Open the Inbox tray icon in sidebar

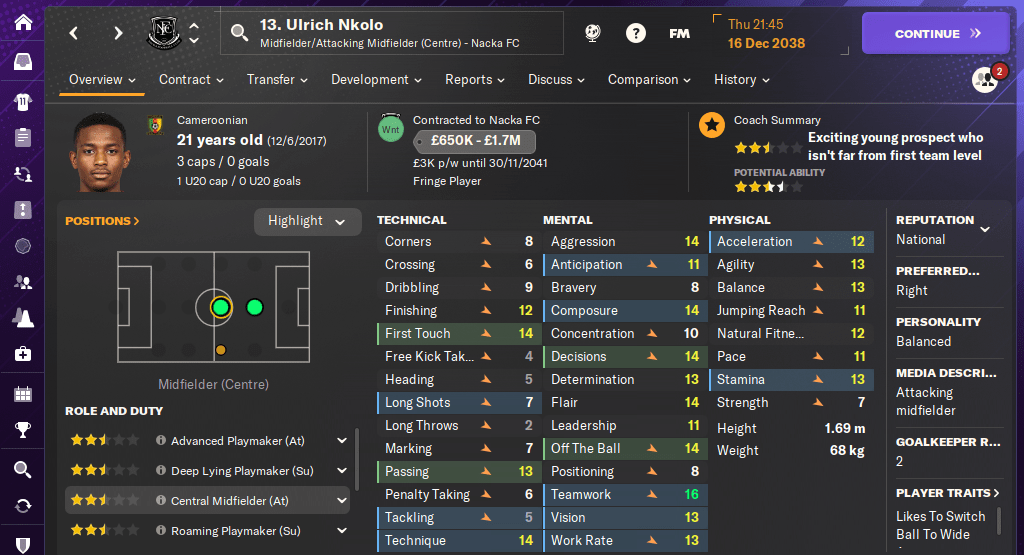pos(22,62)
